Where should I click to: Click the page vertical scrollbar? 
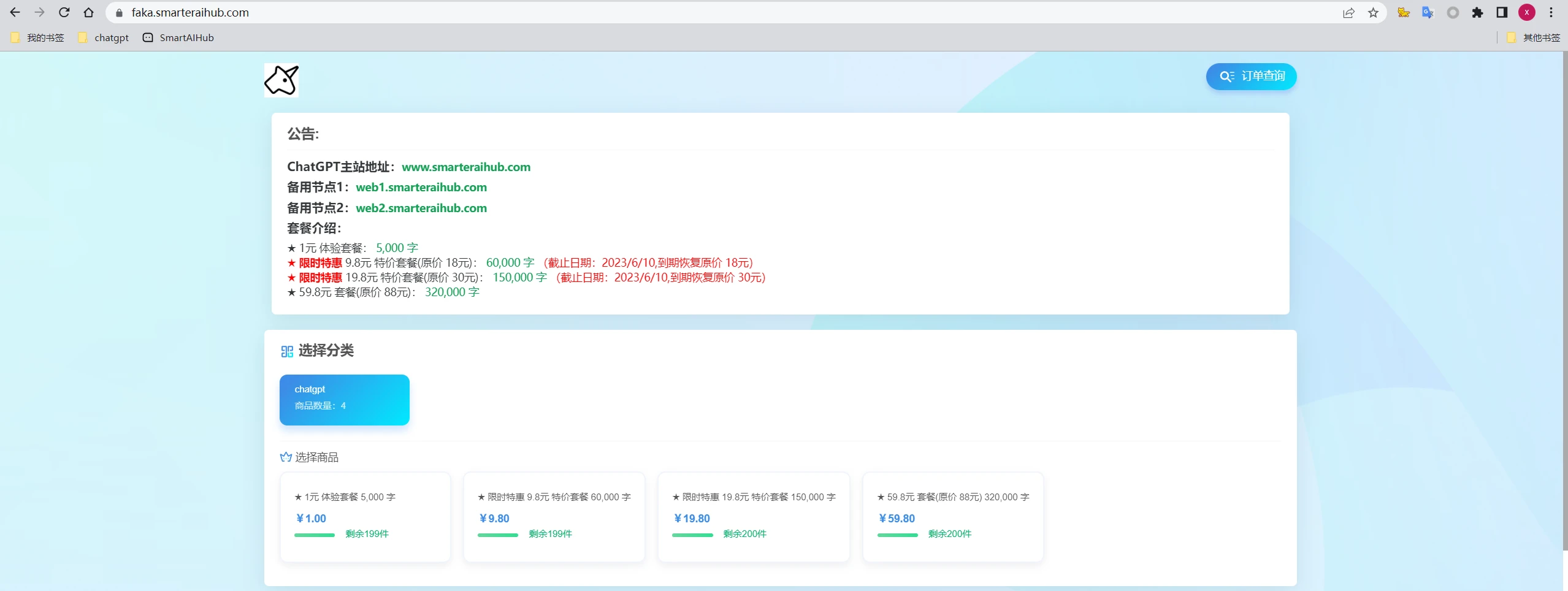click(1565, 300)
